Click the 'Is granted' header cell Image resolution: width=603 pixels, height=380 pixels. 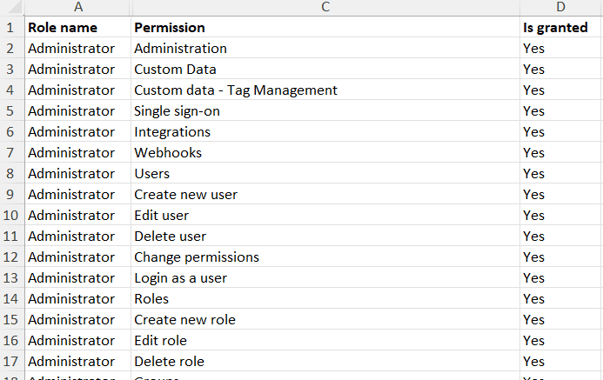[561, 28]
